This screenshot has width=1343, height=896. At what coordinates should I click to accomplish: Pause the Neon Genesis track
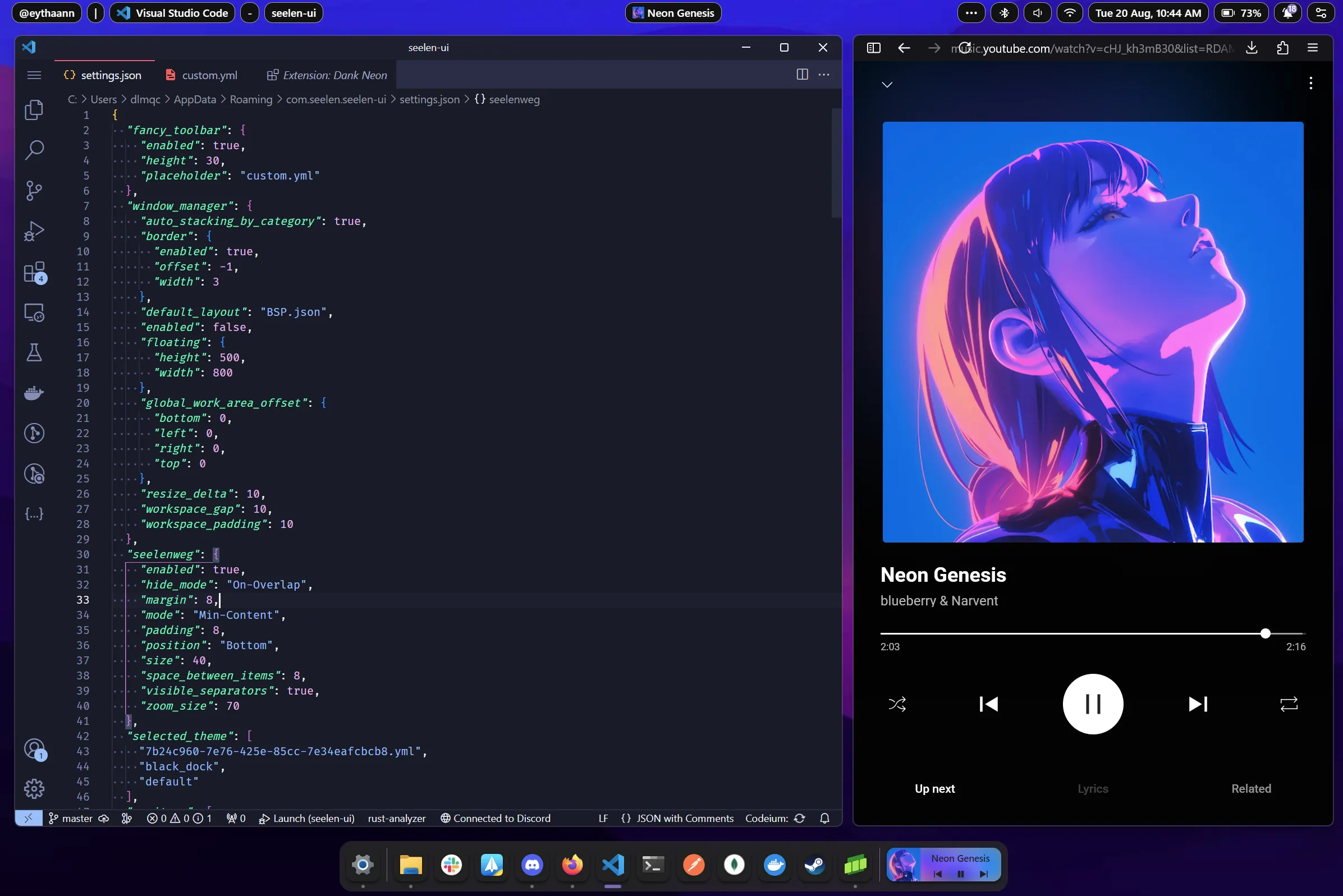(x=1092, y=704)
